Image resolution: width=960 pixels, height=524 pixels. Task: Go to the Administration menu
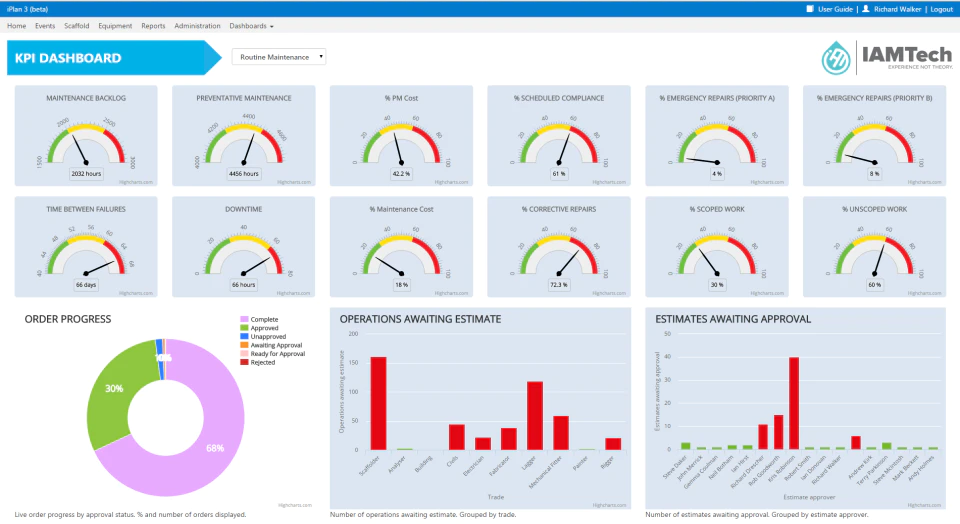click(197, 26)
